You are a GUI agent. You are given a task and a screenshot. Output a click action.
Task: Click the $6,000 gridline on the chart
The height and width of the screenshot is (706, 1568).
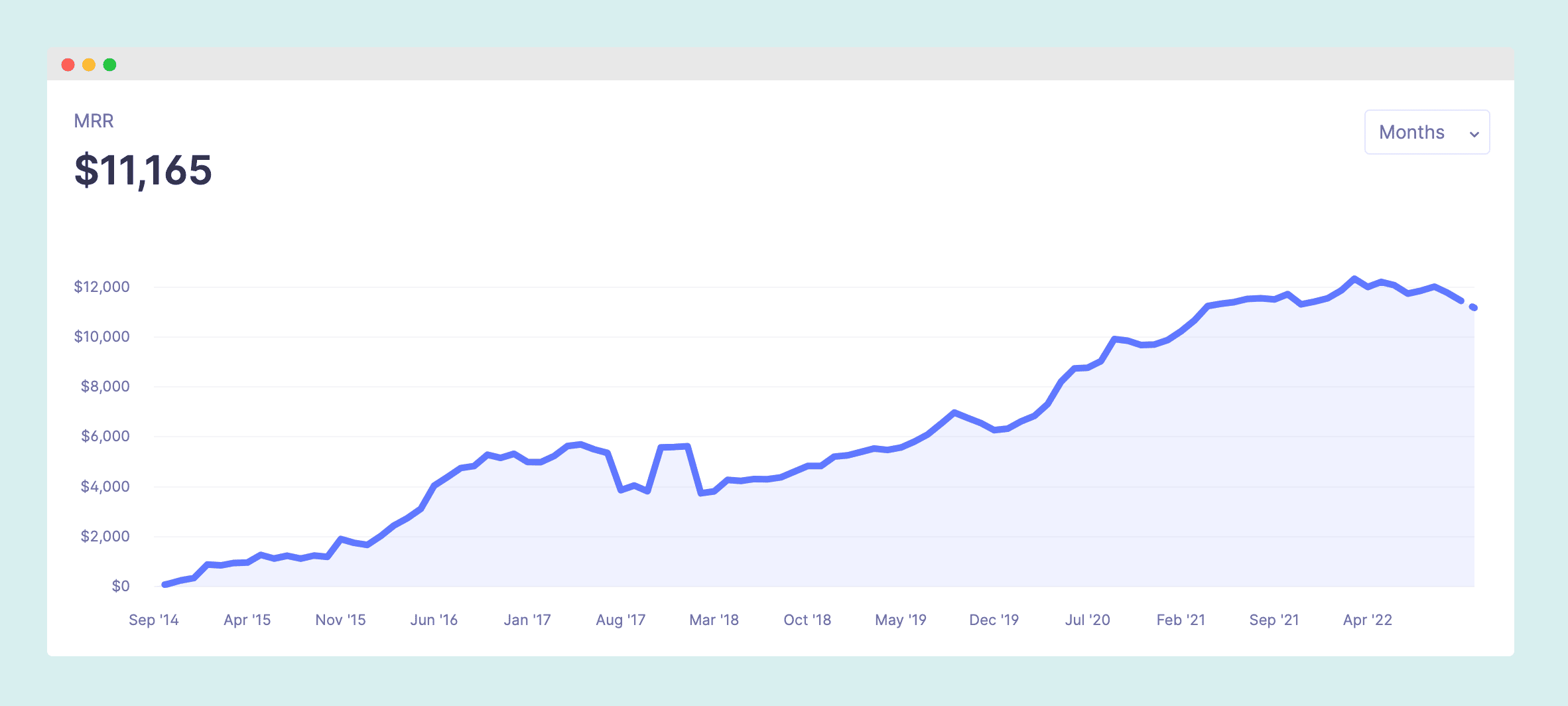click(796, 436)
